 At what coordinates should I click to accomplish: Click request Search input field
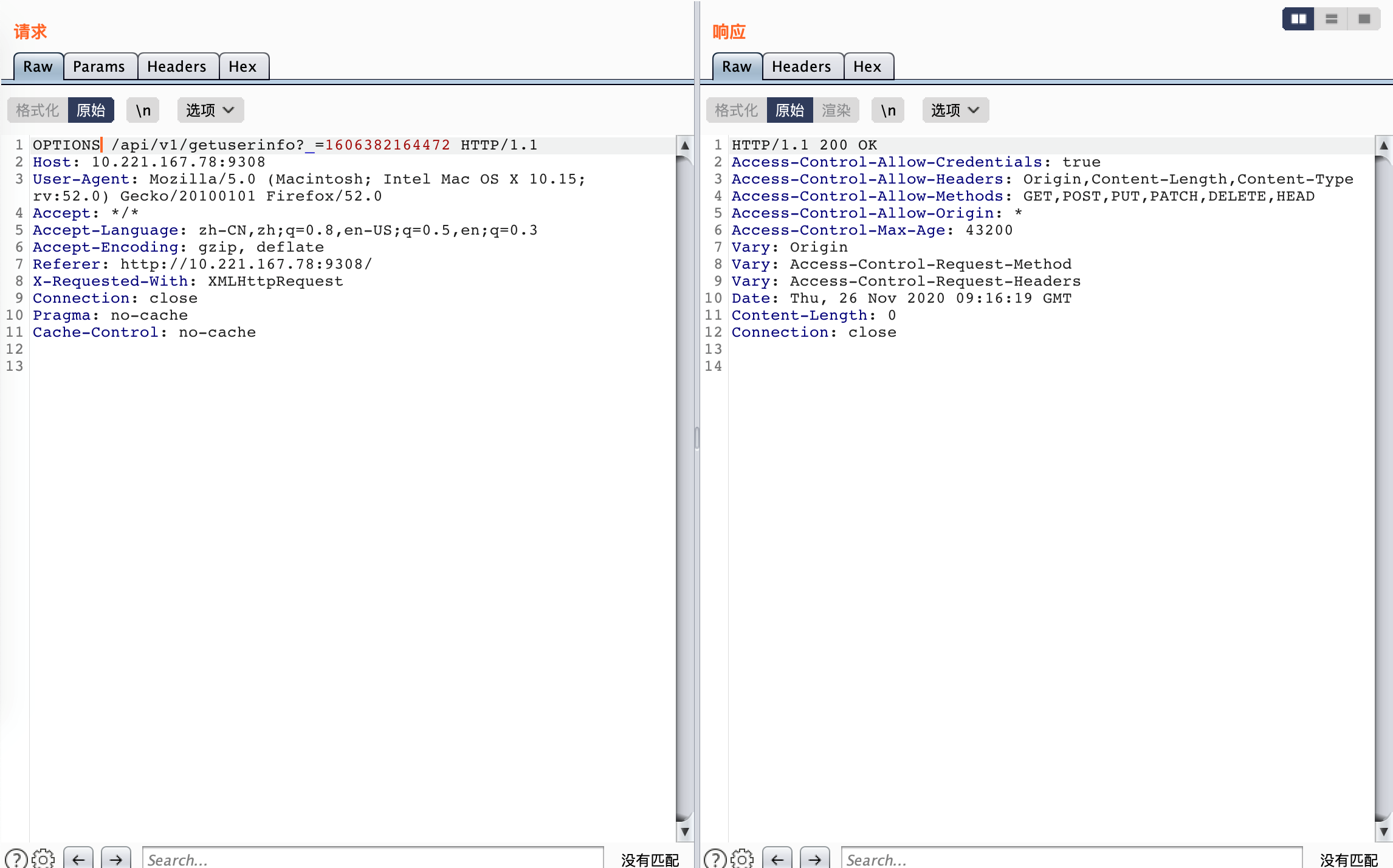[373, 859]
